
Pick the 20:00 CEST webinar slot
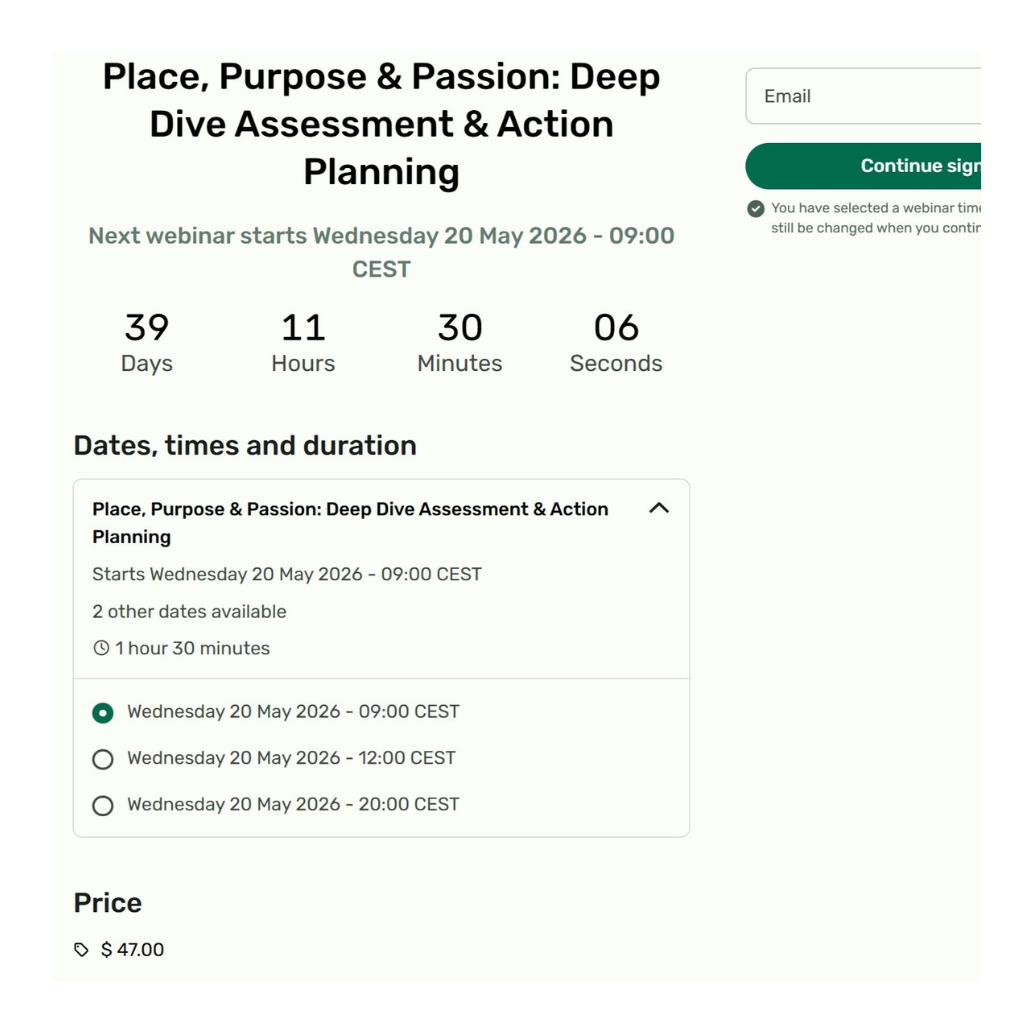pyautogui.click(x=102, y=805)
